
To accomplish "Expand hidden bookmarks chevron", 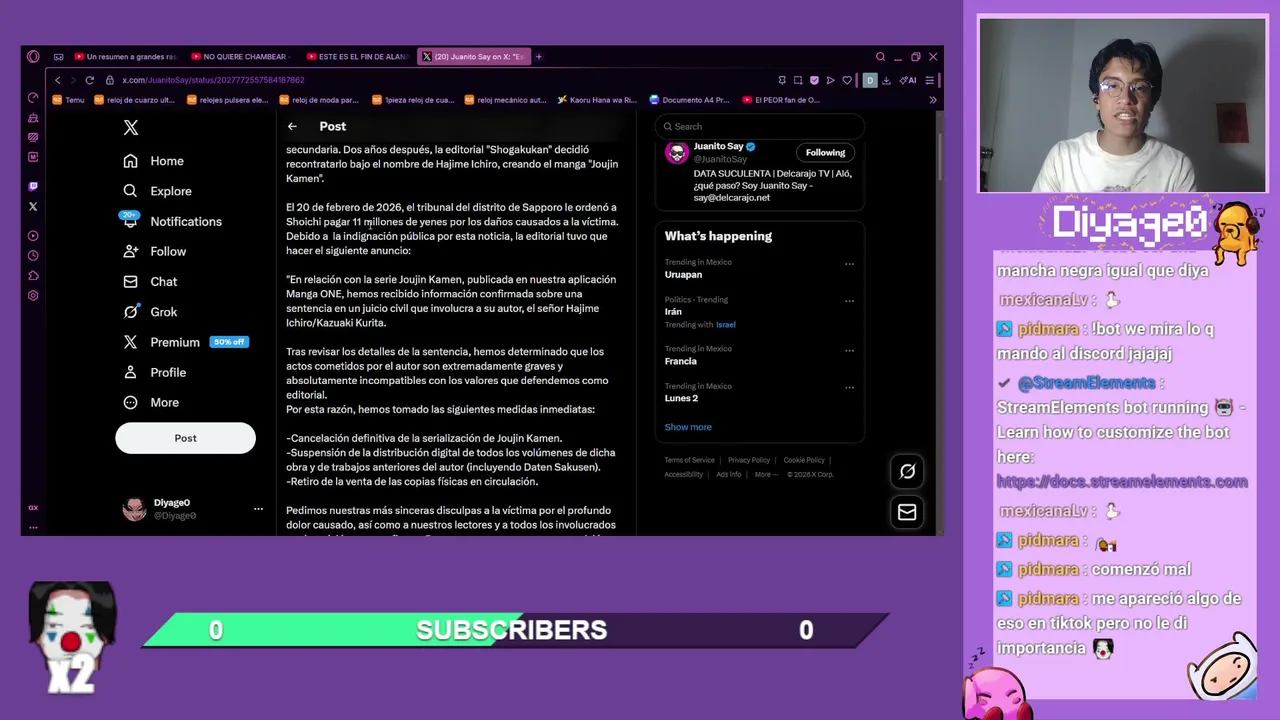I will pyautogui.click(x=933, y=100).
